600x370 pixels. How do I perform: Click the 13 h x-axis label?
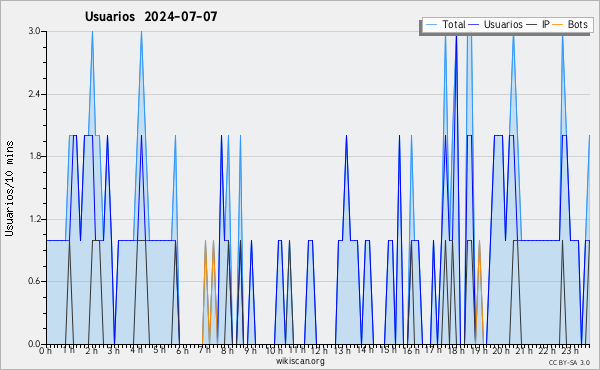[x=342, y=350]
